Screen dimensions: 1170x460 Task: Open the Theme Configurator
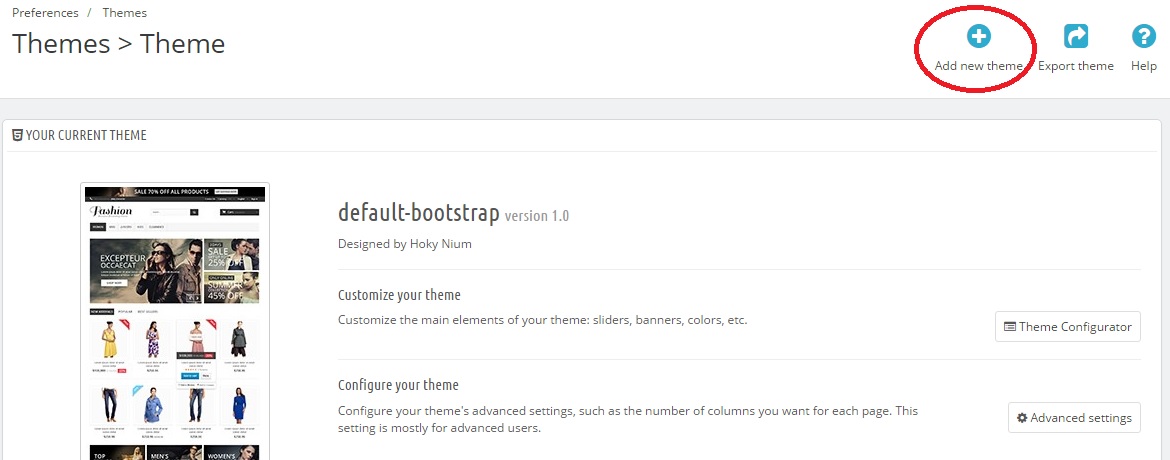point(1067,327)
